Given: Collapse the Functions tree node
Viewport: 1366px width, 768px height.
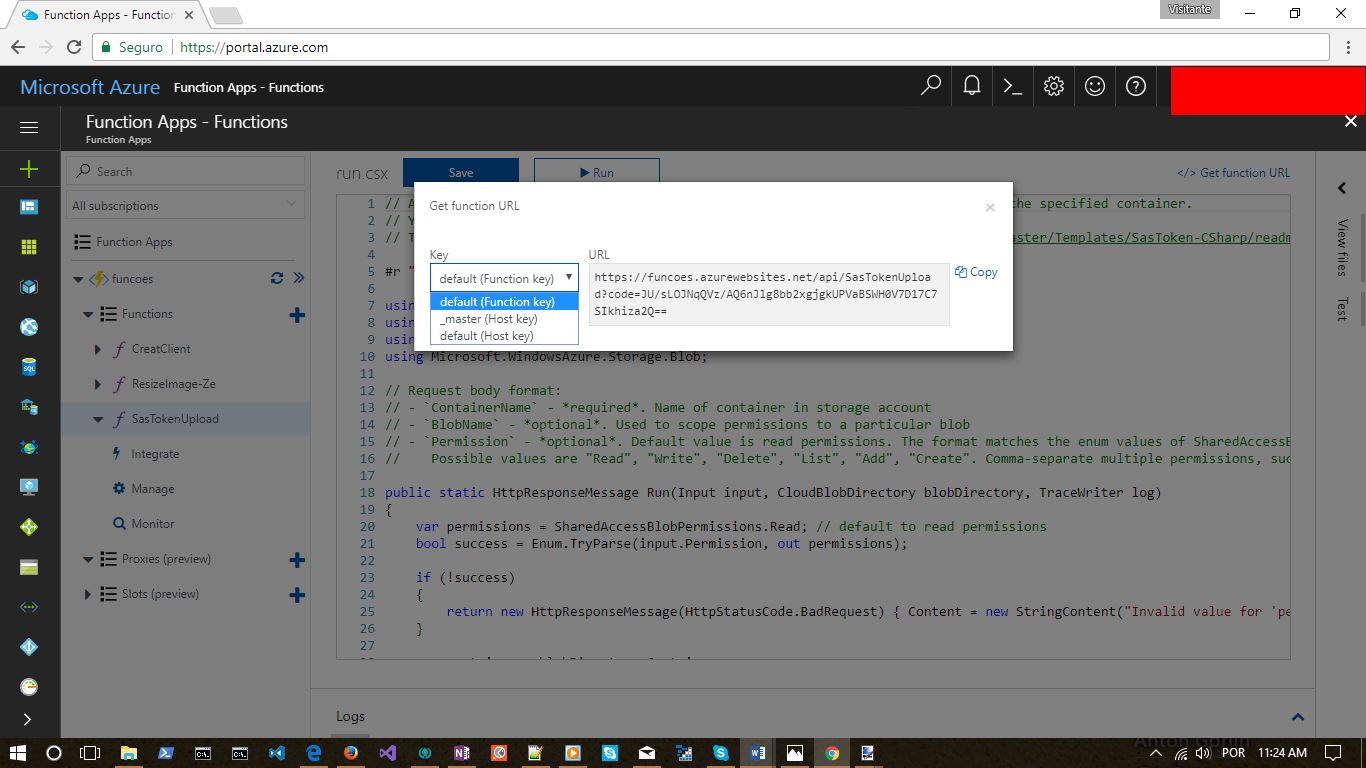Looking at the screenshot, I should [x=88, y=314].
